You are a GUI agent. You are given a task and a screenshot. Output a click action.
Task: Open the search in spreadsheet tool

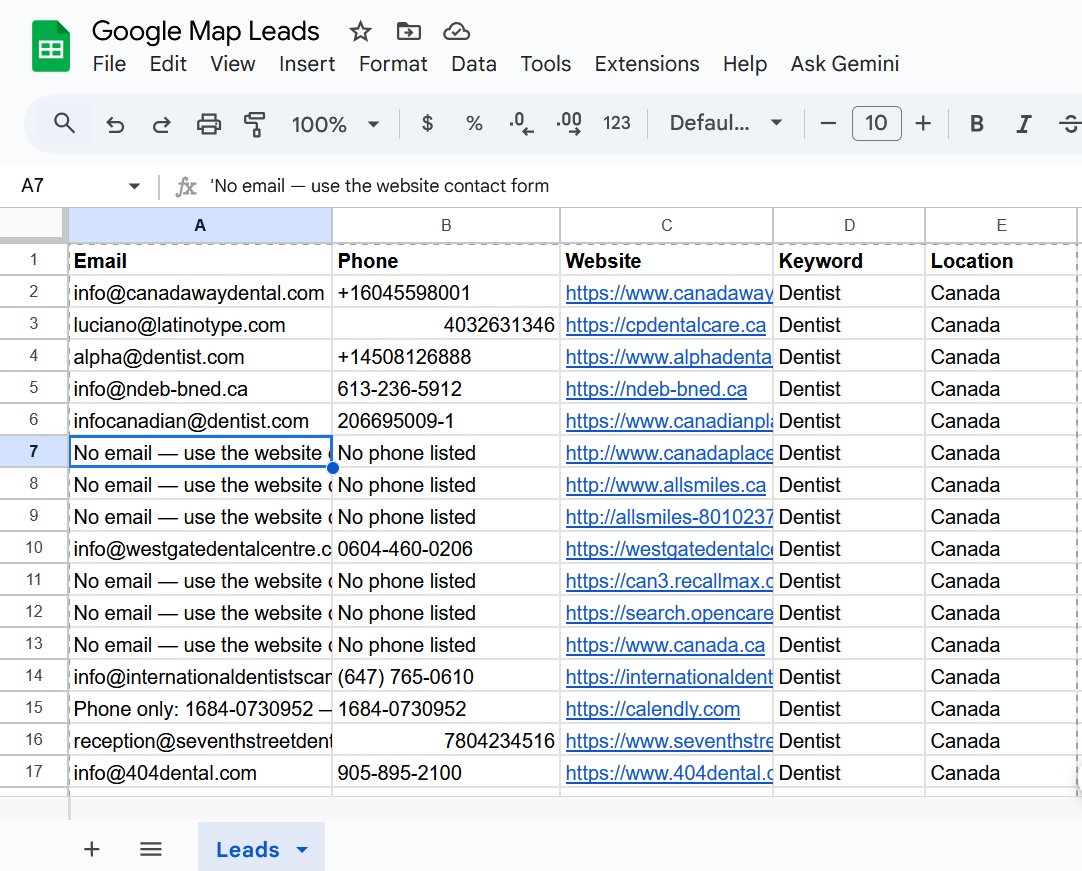pyautogui.click(x=65, y=123)
